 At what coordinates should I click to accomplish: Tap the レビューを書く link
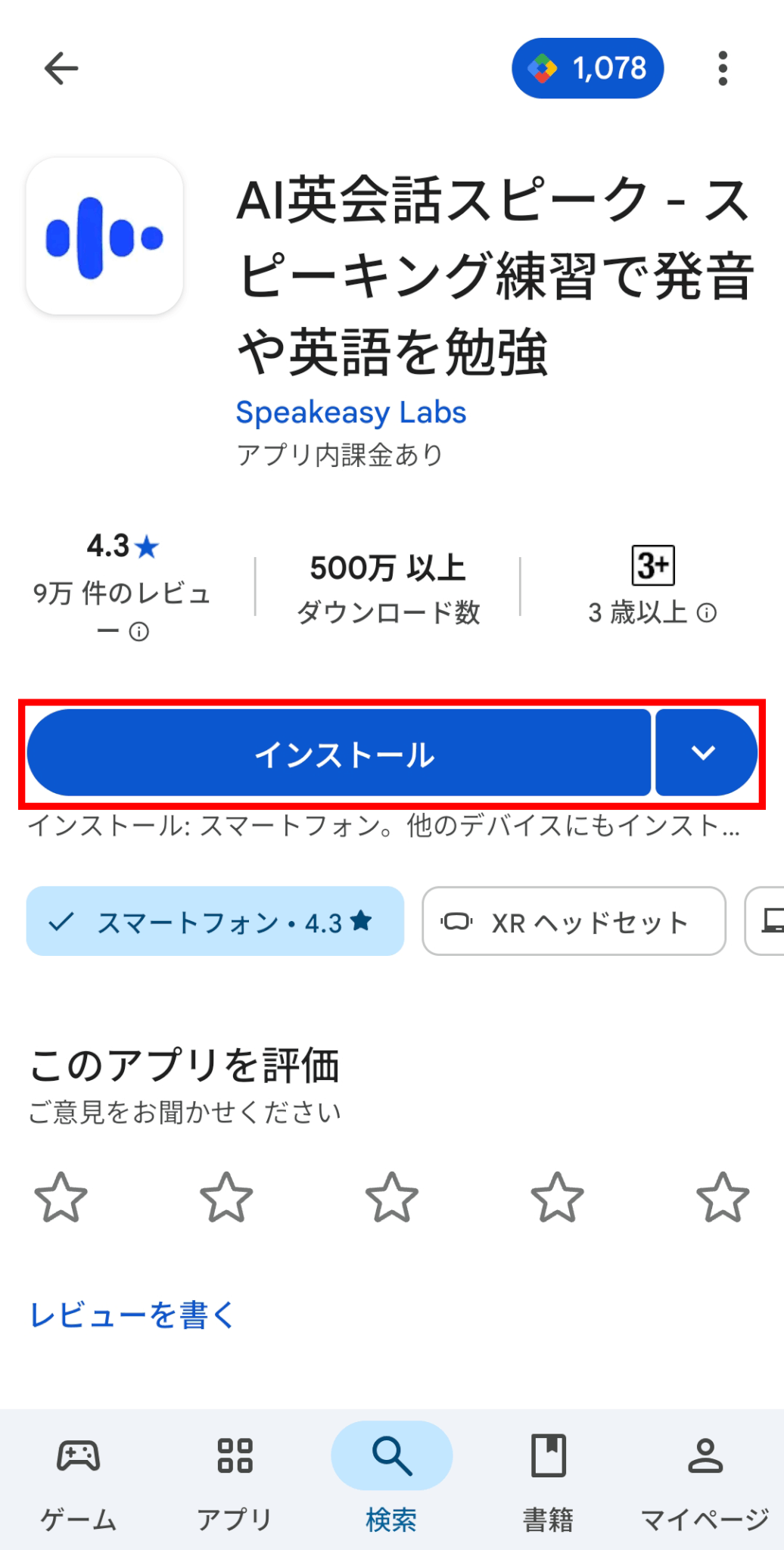(x=132, y=1315)
